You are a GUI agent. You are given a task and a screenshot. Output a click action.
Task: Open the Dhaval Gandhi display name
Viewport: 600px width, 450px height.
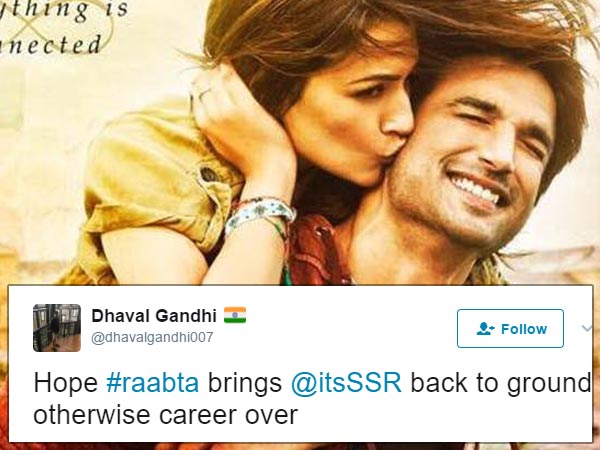coord(154,316)
